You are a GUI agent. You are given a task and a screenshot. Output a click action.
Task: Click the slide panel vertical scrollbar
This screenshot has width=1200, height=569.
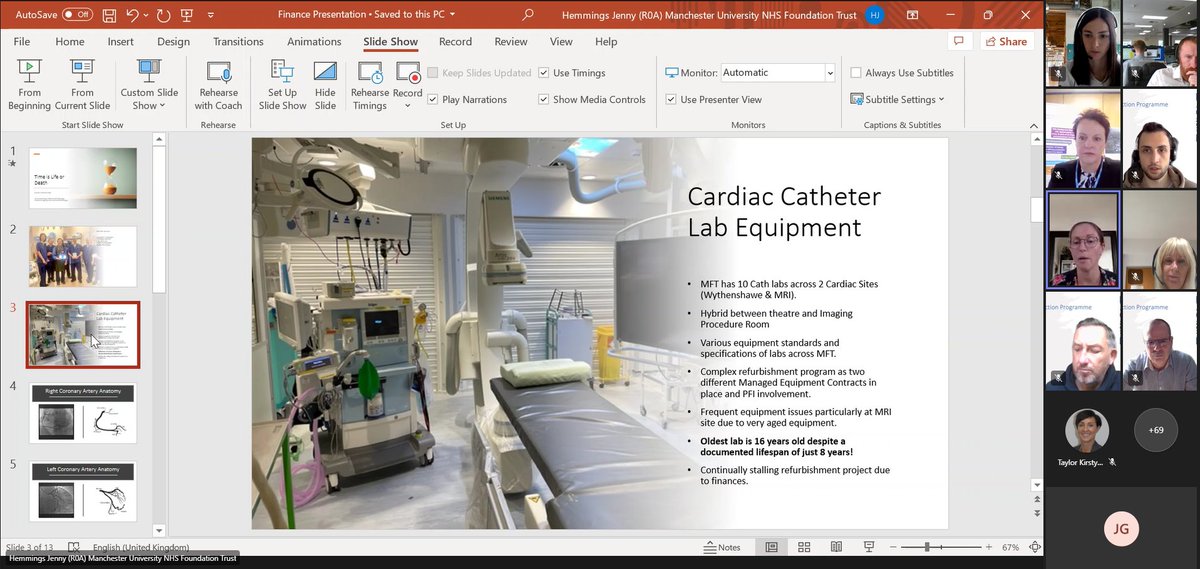[158, 335]
